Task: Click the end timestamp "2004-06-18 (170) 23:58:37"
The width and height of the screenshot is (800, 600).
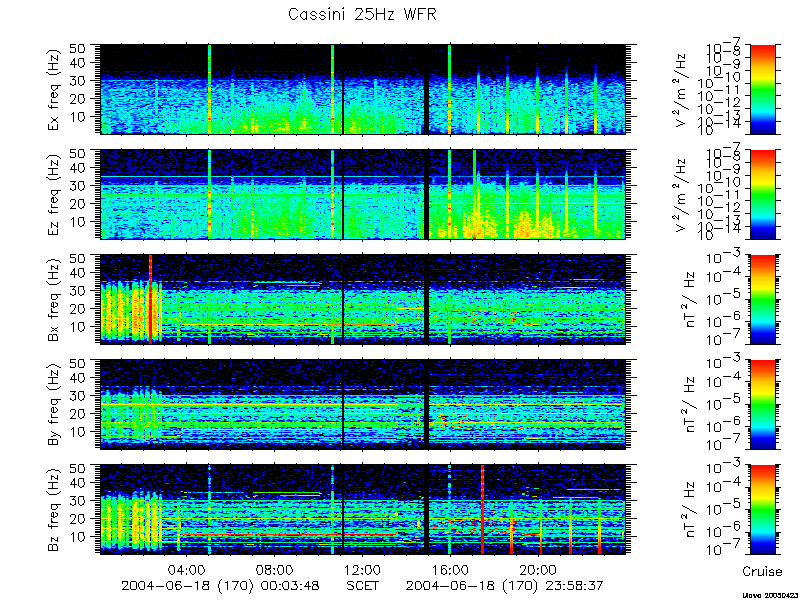Action: click(x=504, y=585)
